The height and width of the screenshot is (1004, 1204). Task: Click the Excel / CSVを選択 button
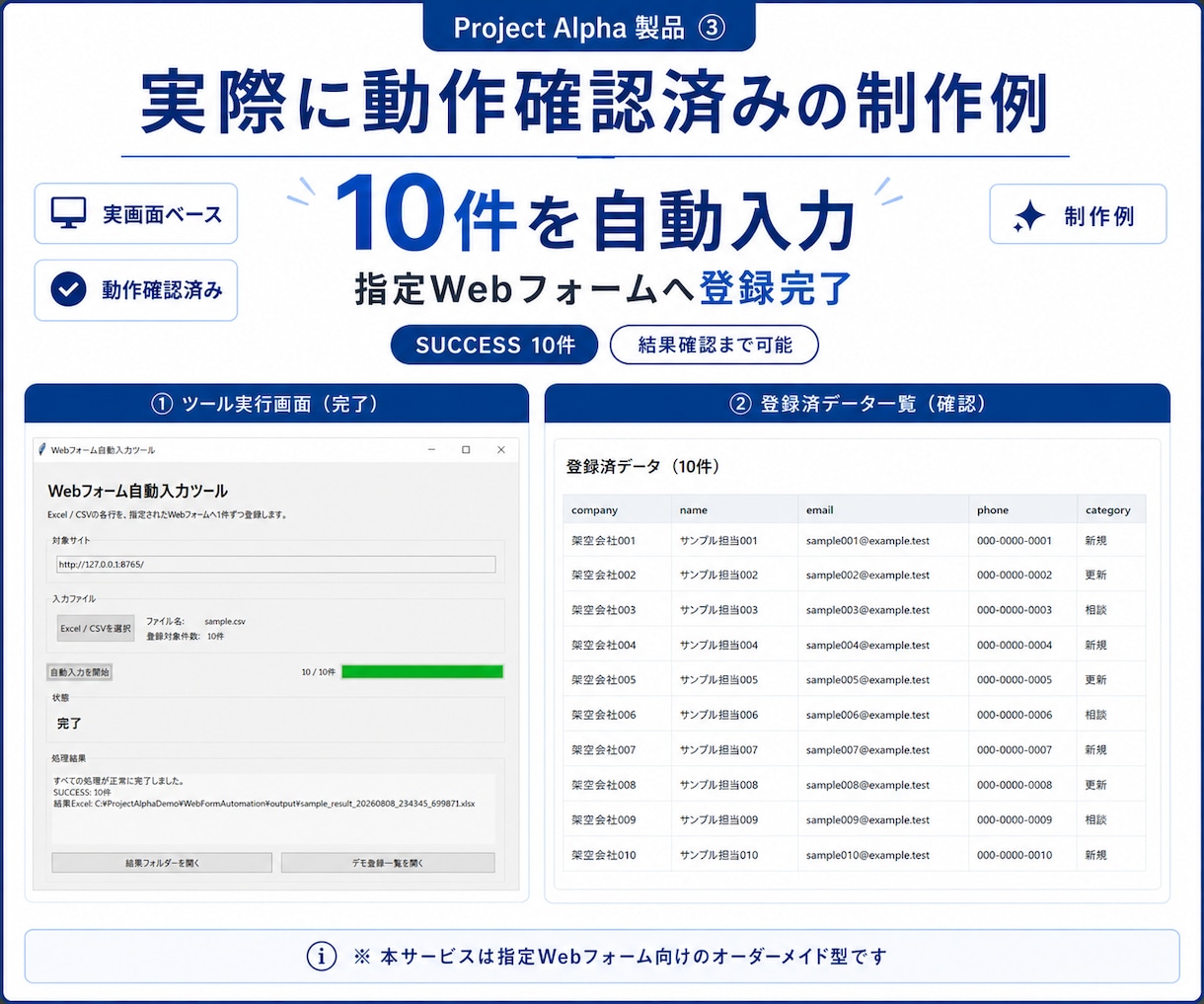click(x=96, y=628)
